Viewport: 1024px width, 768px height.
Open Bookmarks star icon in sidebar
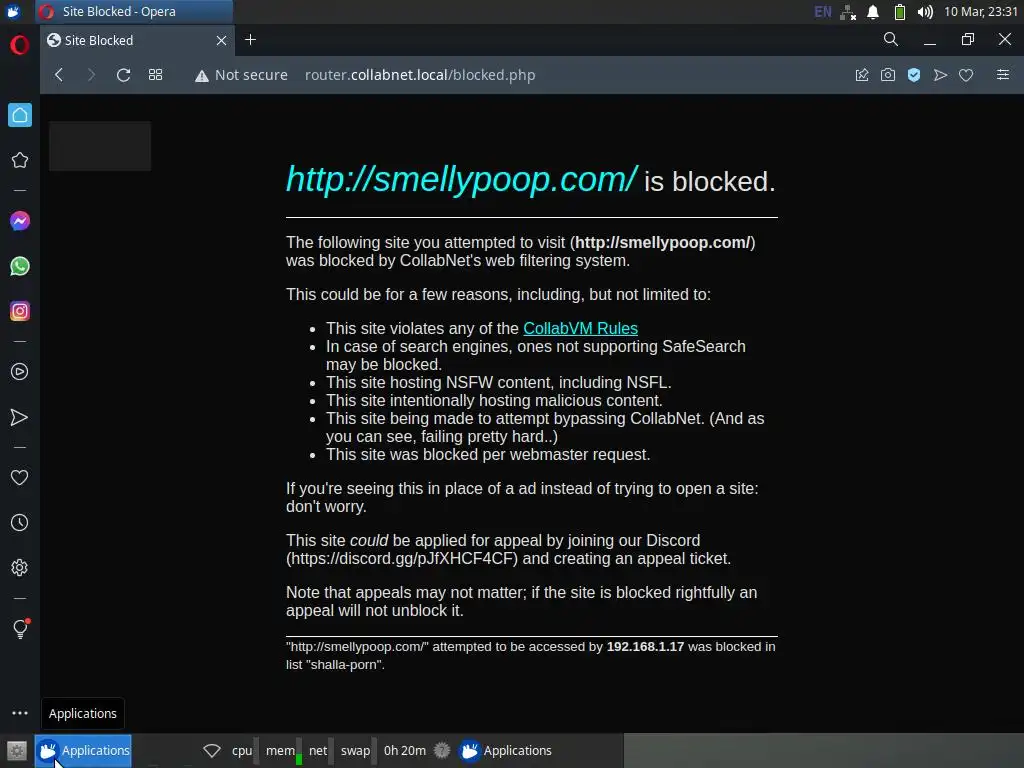[x=20, y=160]
